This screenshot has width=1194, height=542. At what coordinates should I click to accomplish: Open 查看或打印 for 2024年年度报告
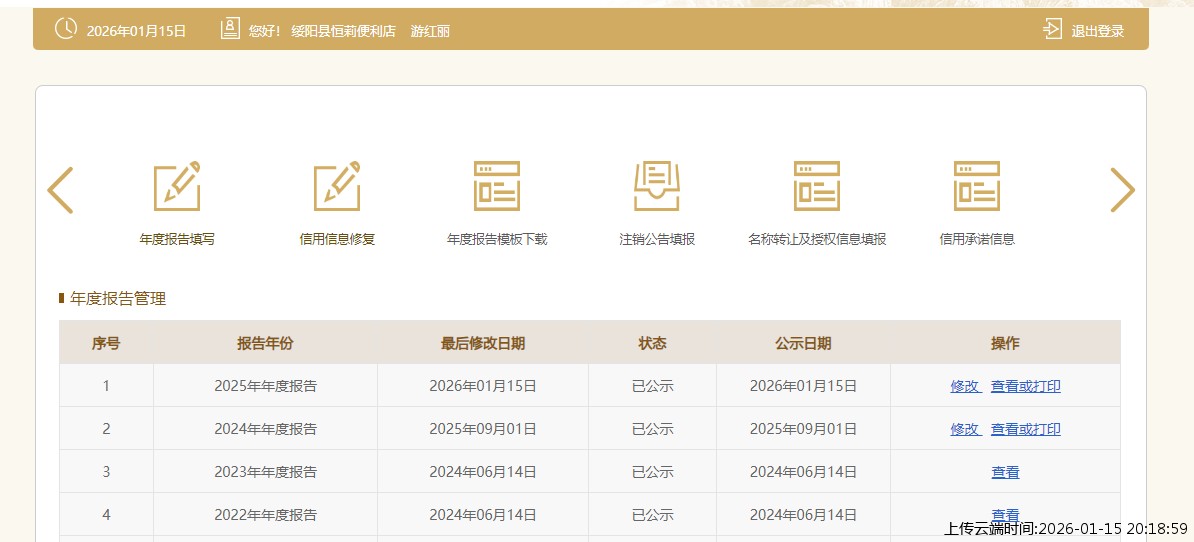point(1025,429)
